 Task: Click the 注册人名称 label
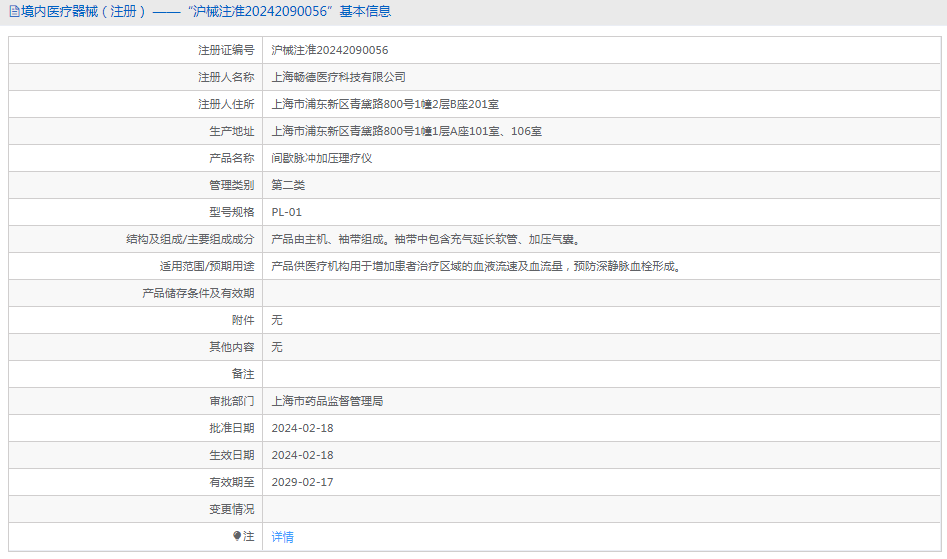pos(226,77)
